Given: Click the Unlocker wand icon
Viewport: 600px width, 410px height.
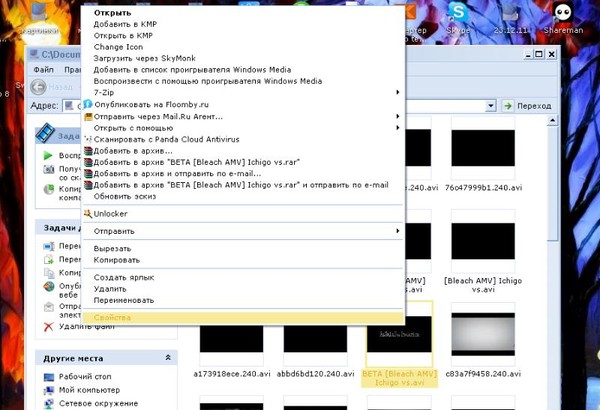Looking at the screenshot, I should pos(88,214).
